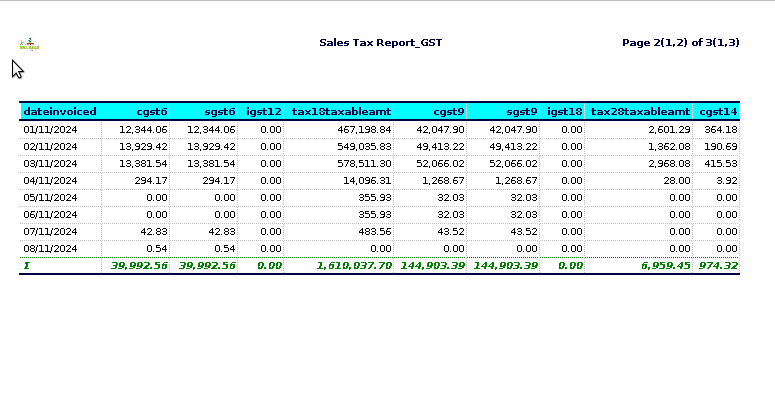Viewport: 775px width, 396px height.
Task: Click the sigma symbol in the totals row
Action: [x=27, y=265]
